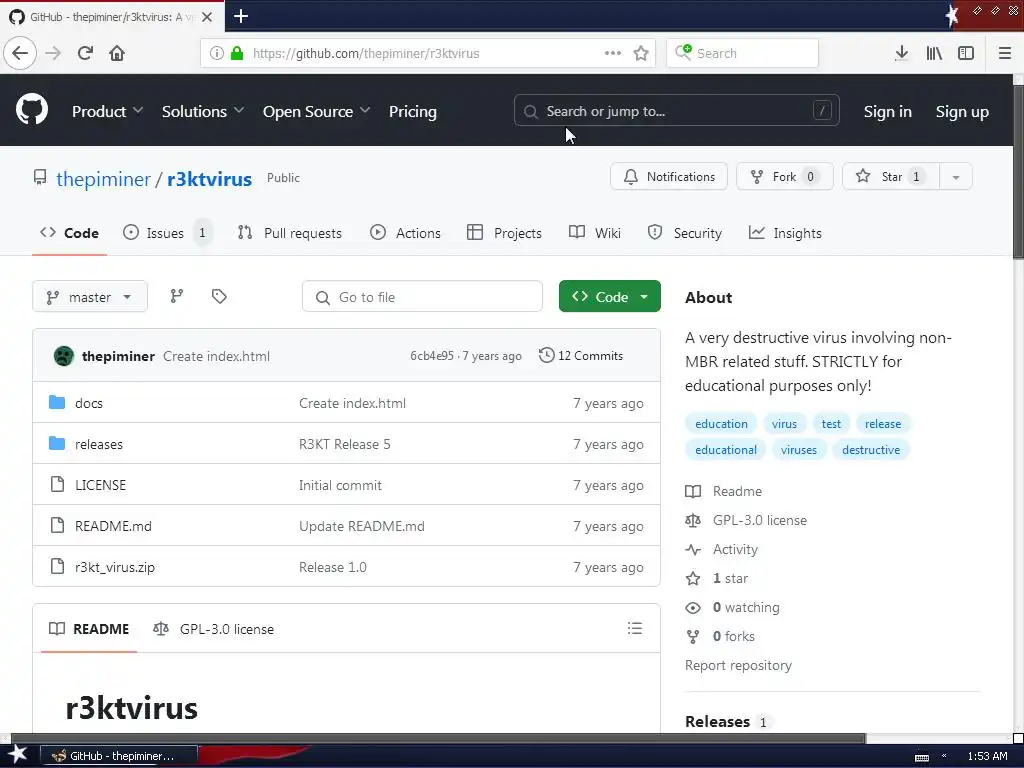Switch to the Security tab

click(684, 233)
